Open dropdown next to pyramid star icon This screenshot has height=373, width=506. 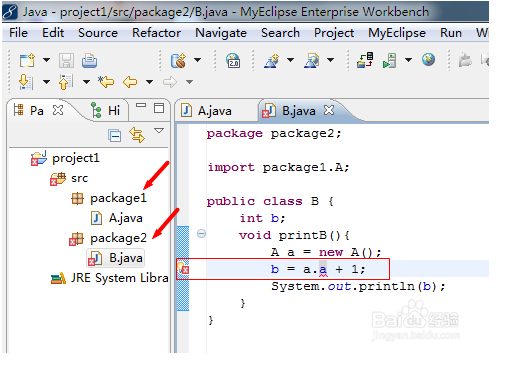tap(291, 60)
